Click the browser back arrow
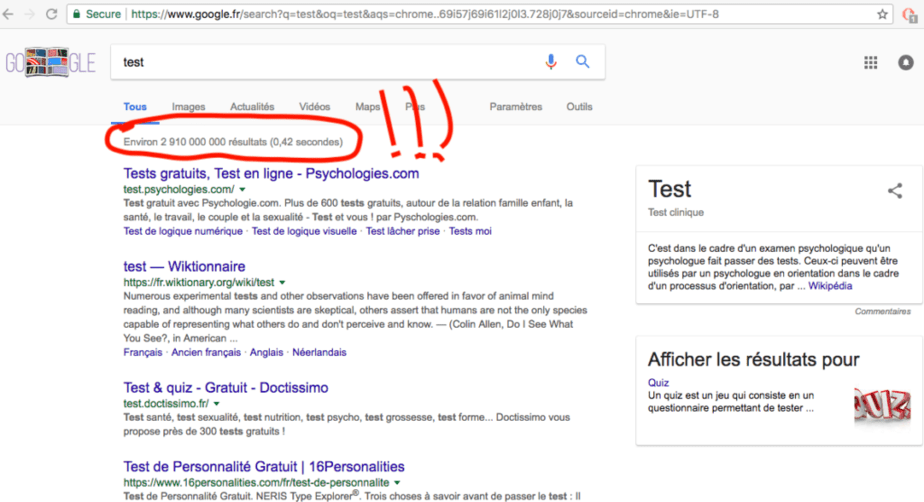This screenshot has width=924, height=502. pyautogui.click(x=12, y=15)
